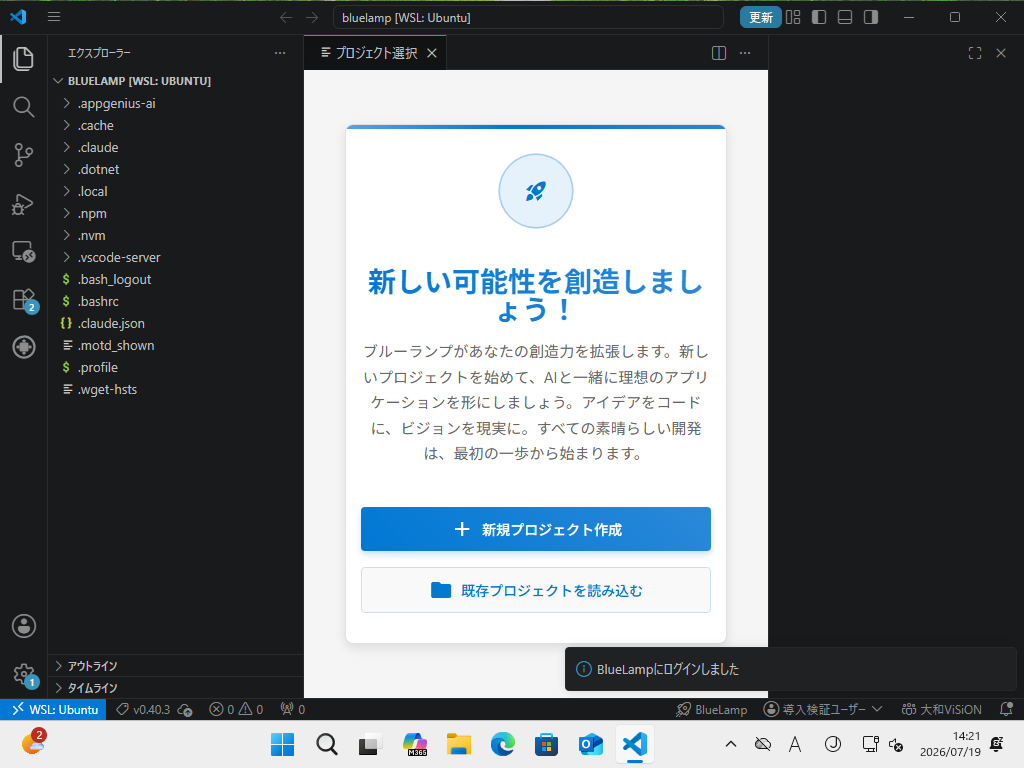
Task: Click the command center search field
Action: click(x=528, y=18)
